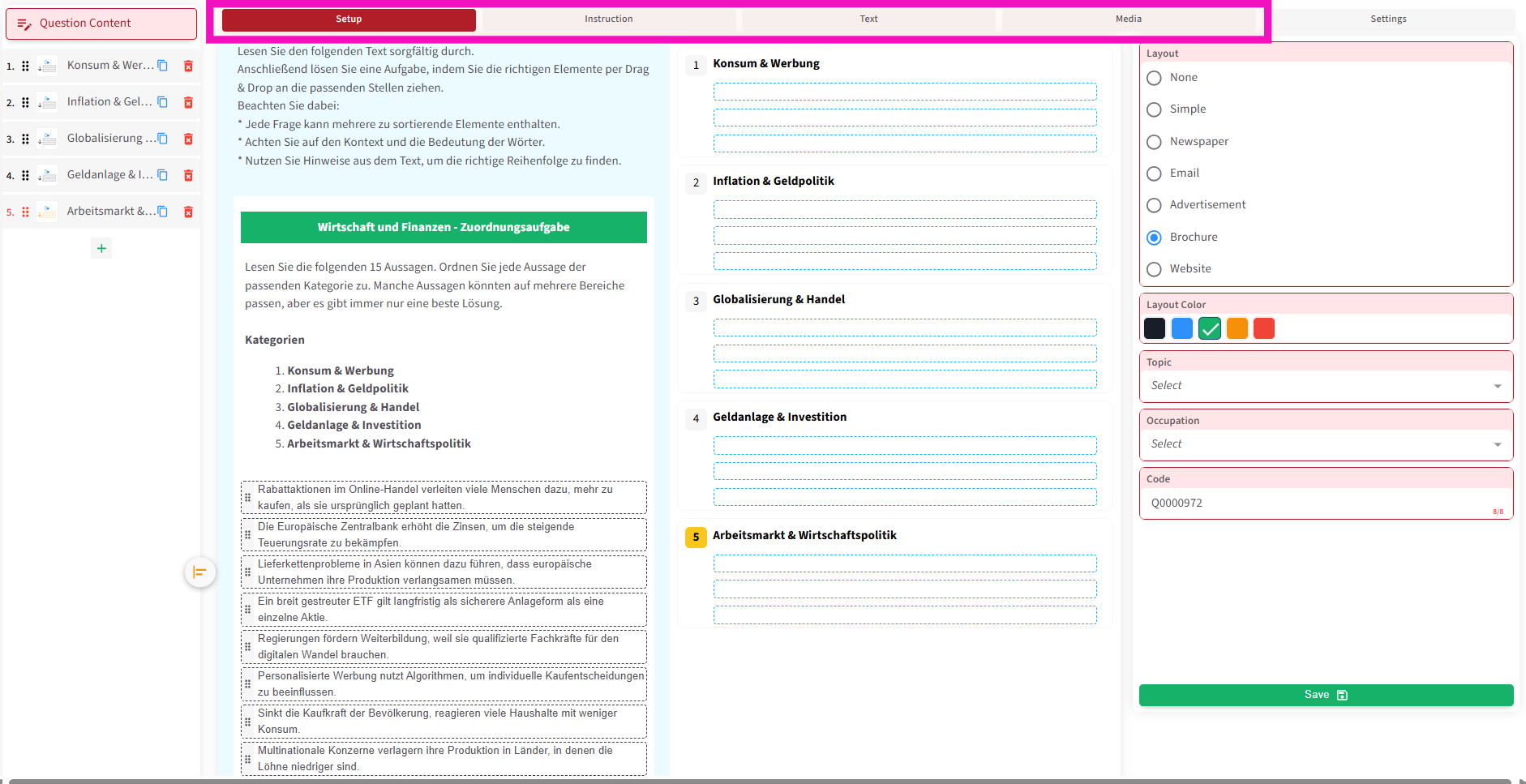
Task: Select the Newspaper layout option
Action: (x=1154, y=142)
